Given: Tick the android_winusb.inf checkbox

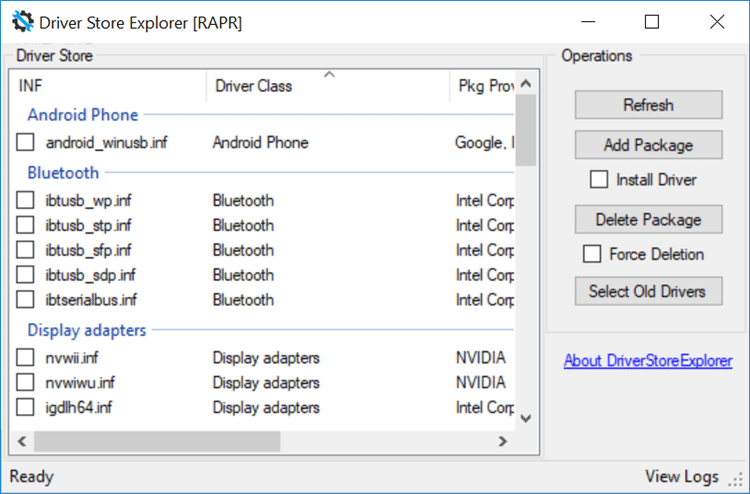Looking at the screenshot, I should [x=25, y=142].
